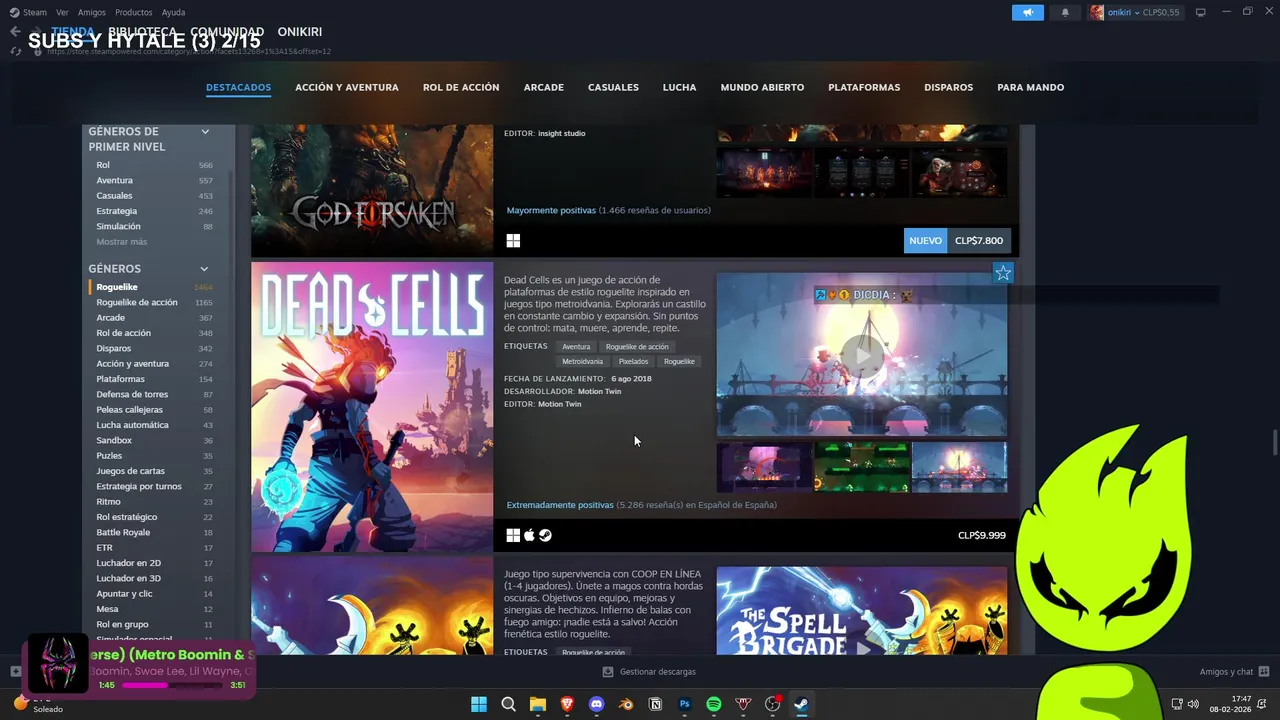Open the Ver menu

coord(62,12)
